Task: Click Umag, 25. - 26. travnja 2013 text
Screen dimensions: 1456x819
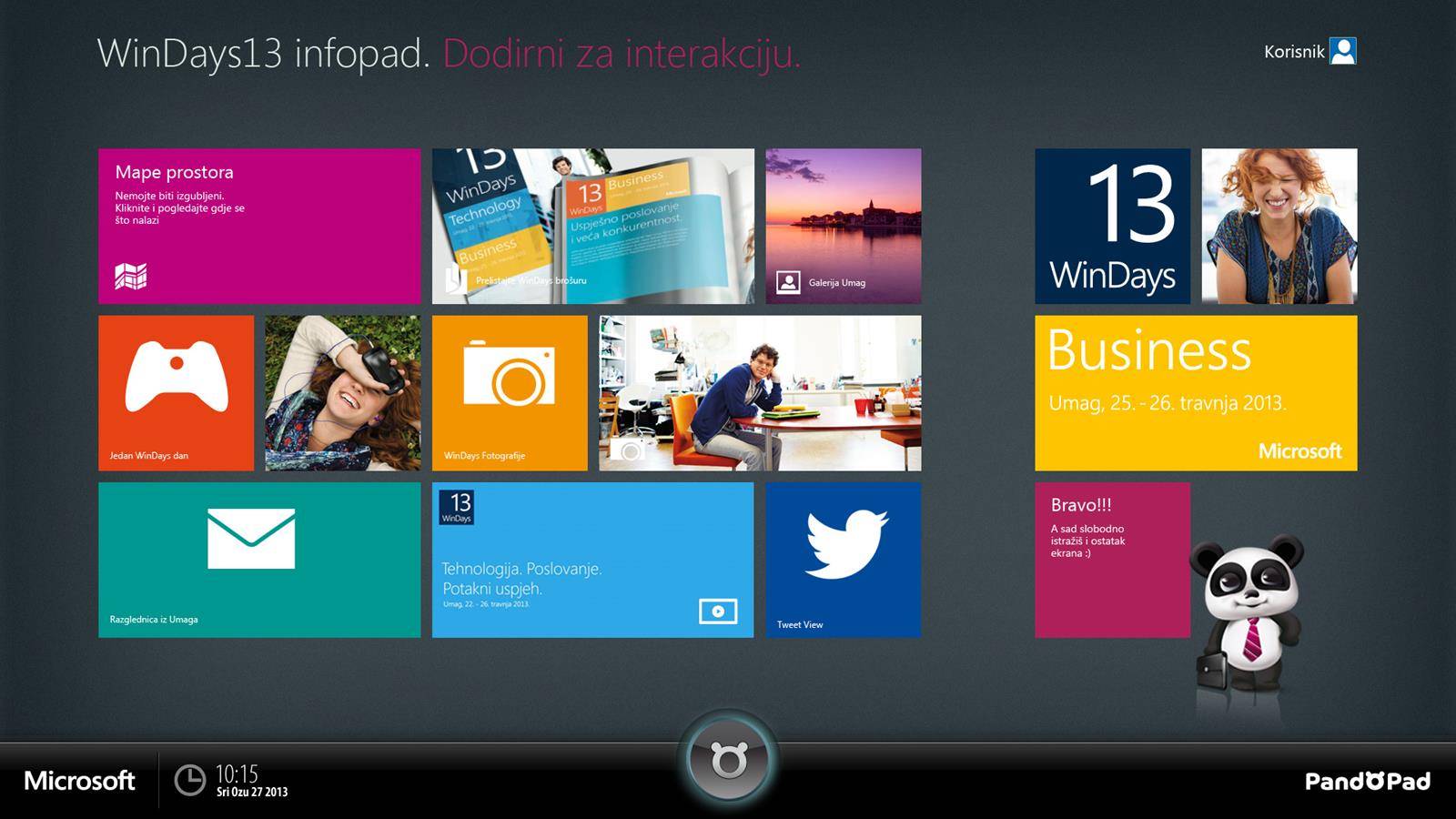Action: click(1167, 403)
